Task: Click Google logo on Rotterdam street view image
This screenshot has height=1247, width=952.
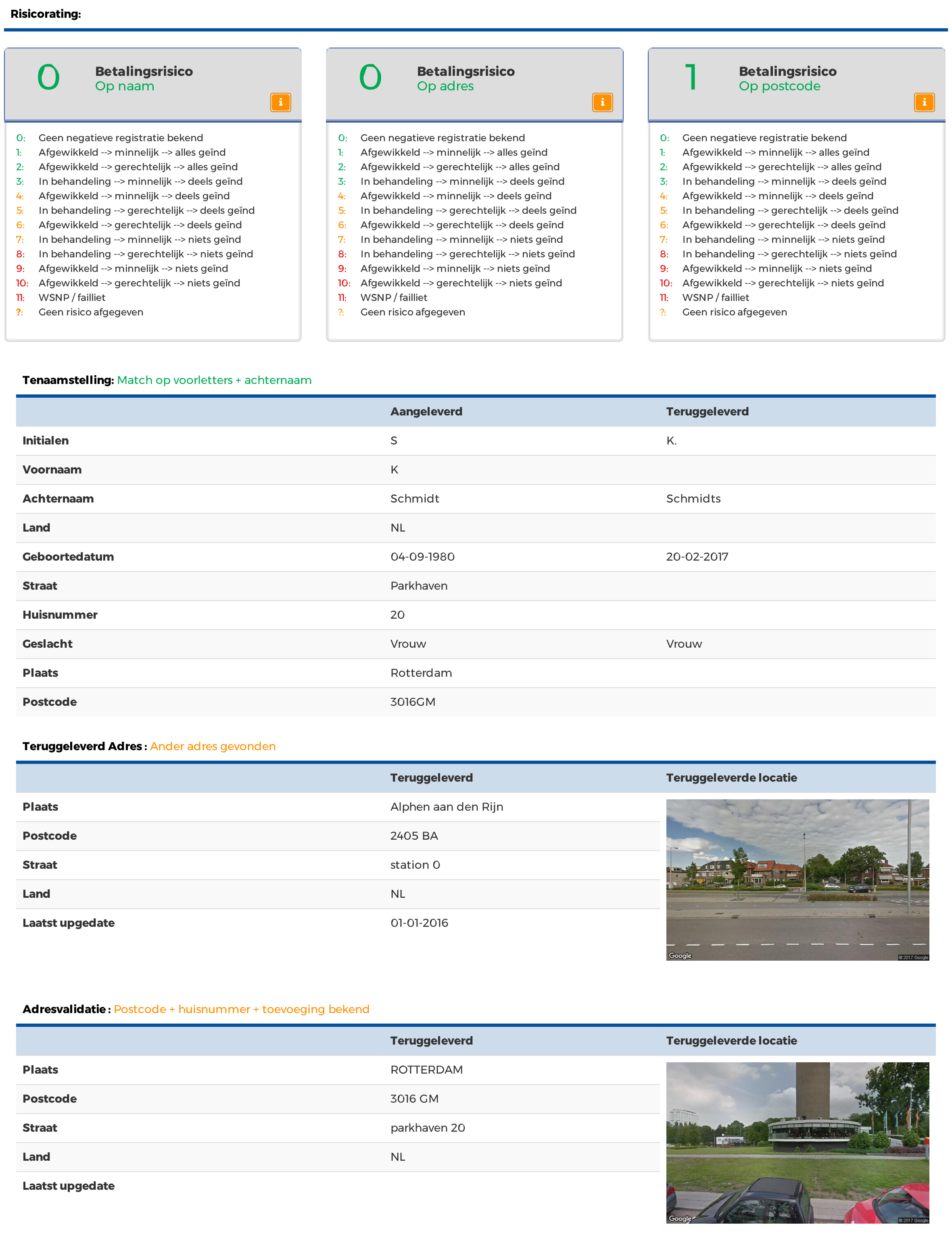Action: (680, 1218)
